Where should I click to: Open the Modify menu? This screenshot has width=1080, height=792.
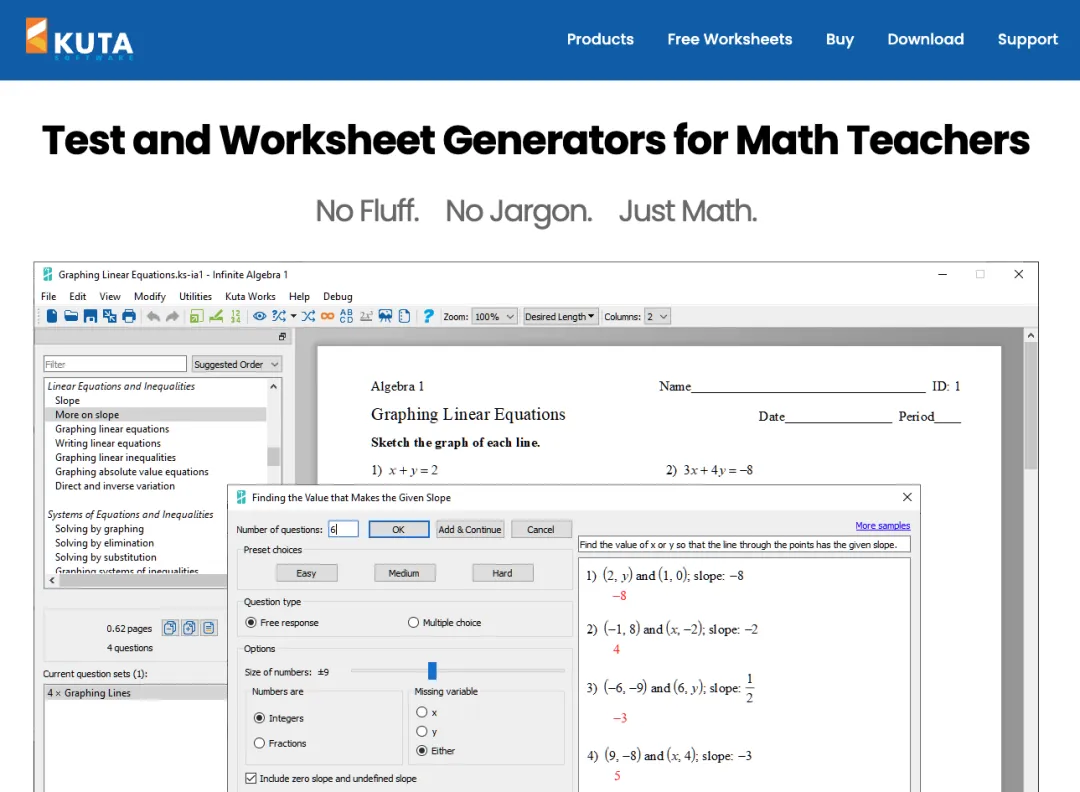[x=149, y=296]
